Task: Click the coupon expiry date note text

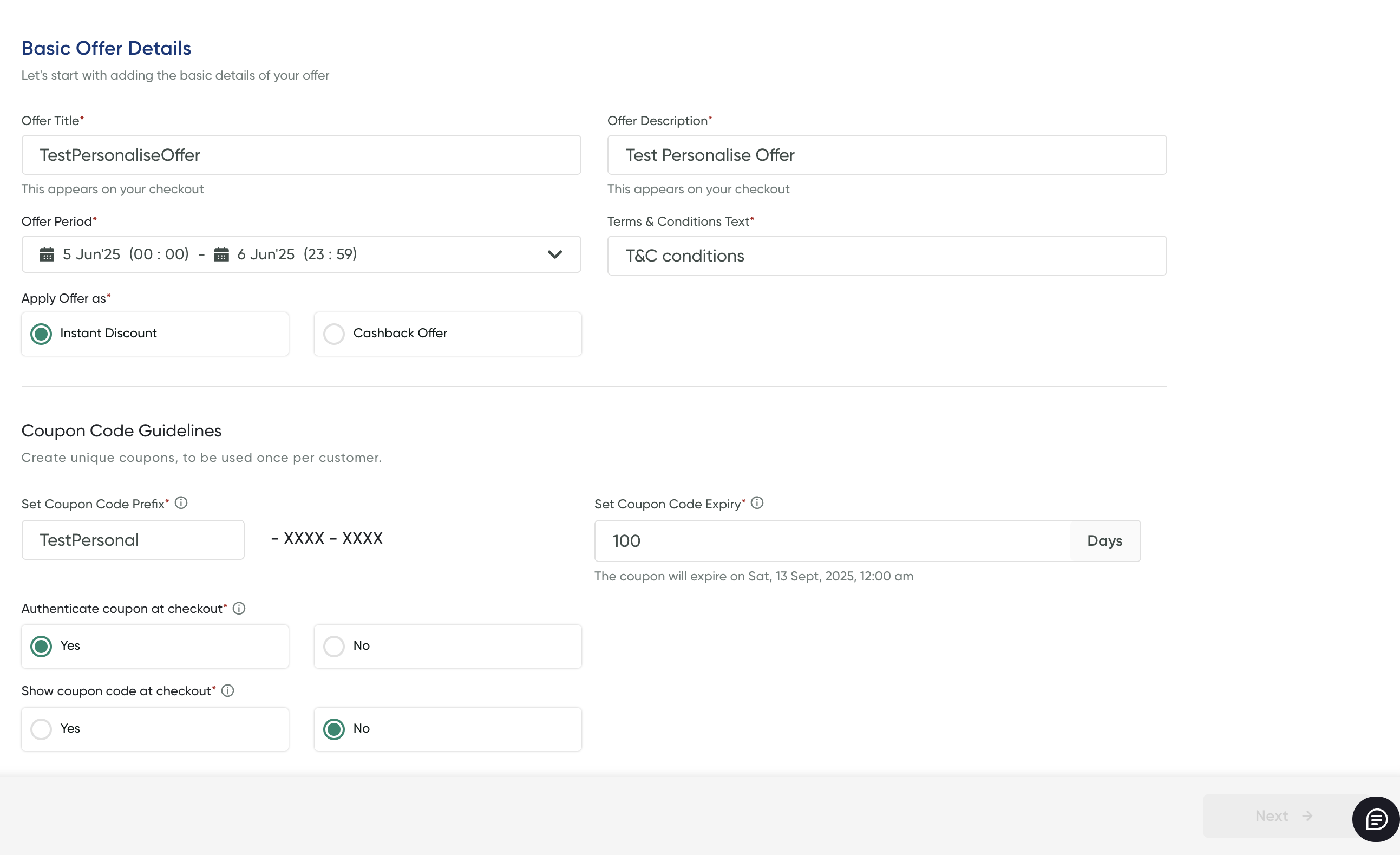Action: pos(754,576)
